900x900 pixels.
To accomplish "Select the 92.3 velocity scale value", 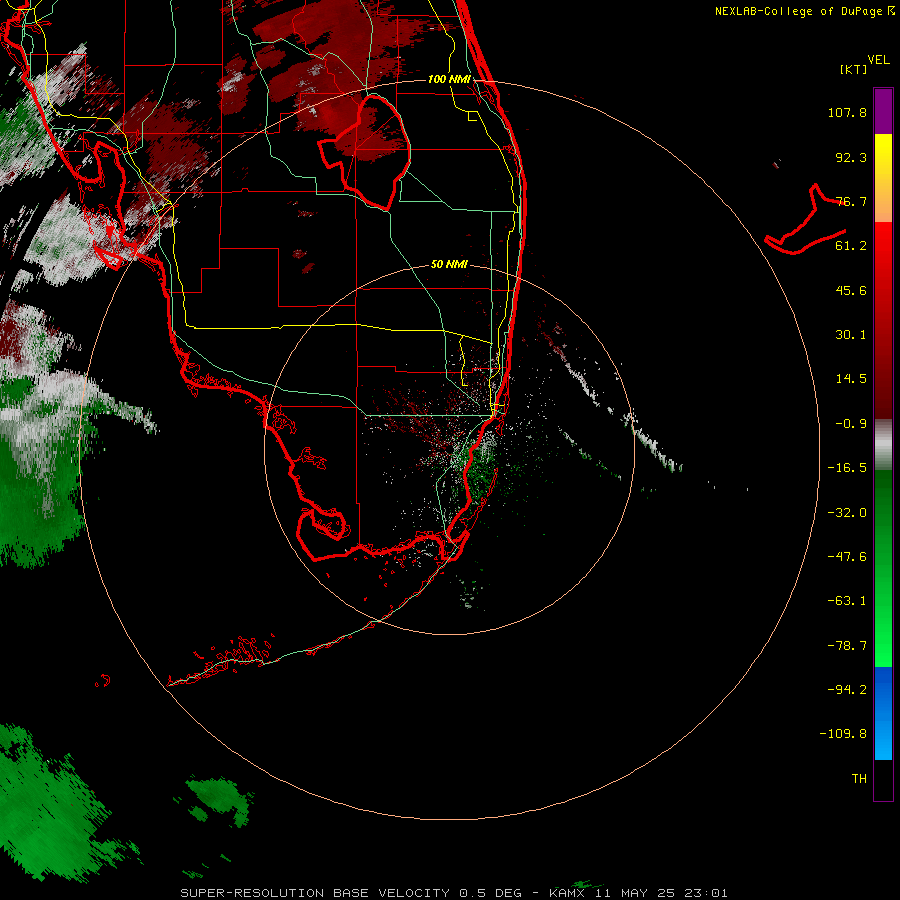I will pyautogui.click(x=851, y=157).
